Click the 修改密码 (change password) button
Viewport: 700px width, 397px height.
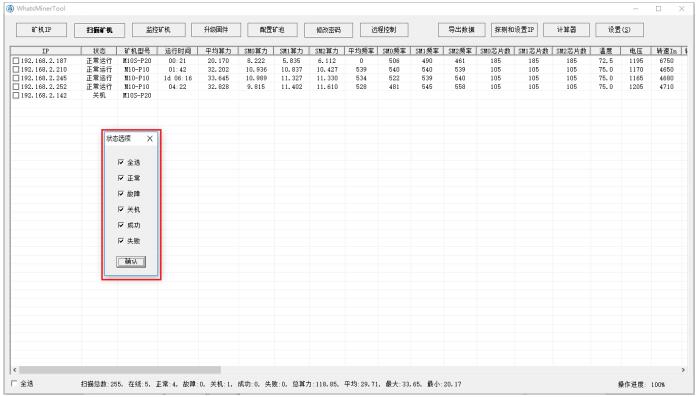click(329, 30)
